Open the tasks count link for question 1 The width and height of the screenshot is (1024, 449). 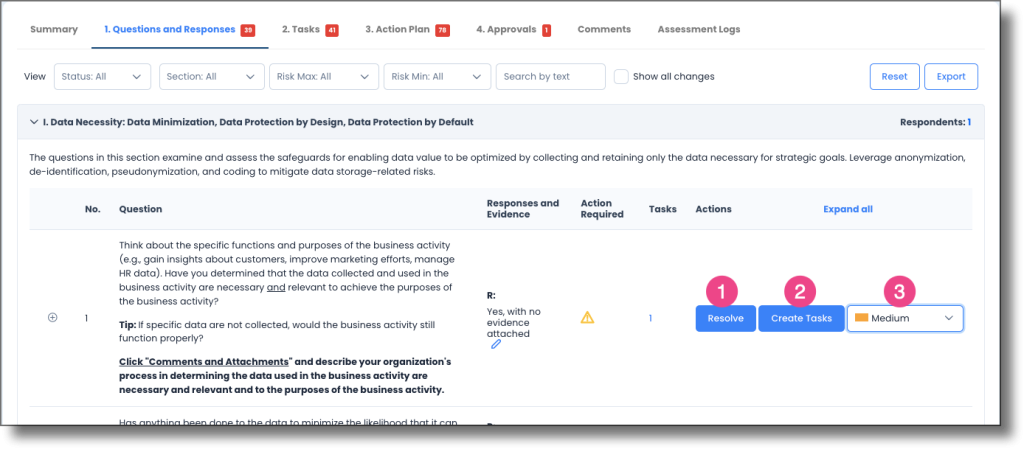[650, 318]
